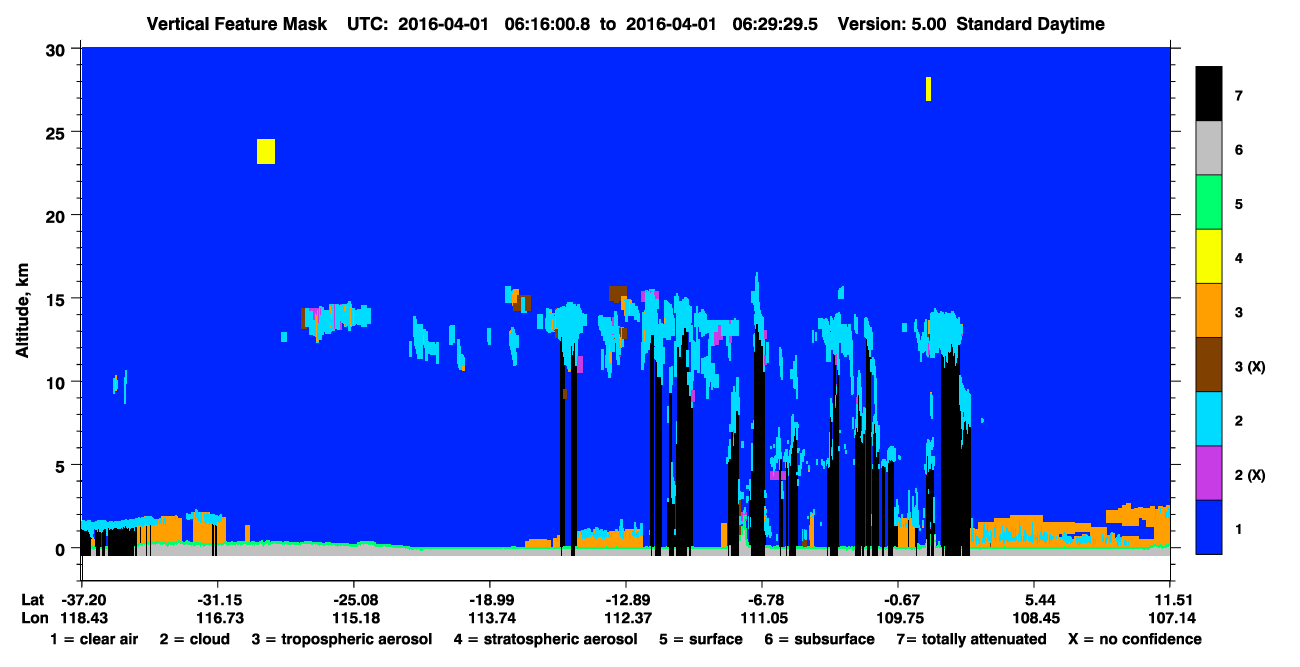Click latitude value -0.67
1300x667 pixels.
click(x=898, y=599)
